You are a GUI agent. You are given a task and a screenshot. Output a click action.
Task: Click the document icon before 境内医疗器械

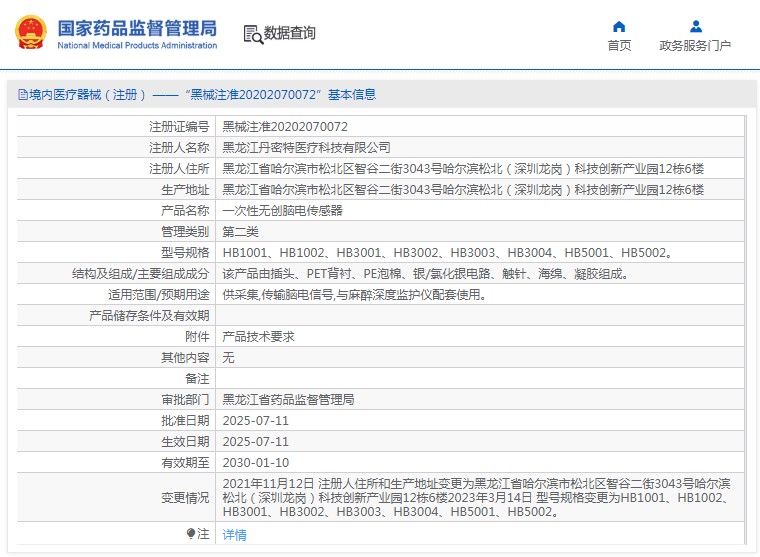coord(23,95)
